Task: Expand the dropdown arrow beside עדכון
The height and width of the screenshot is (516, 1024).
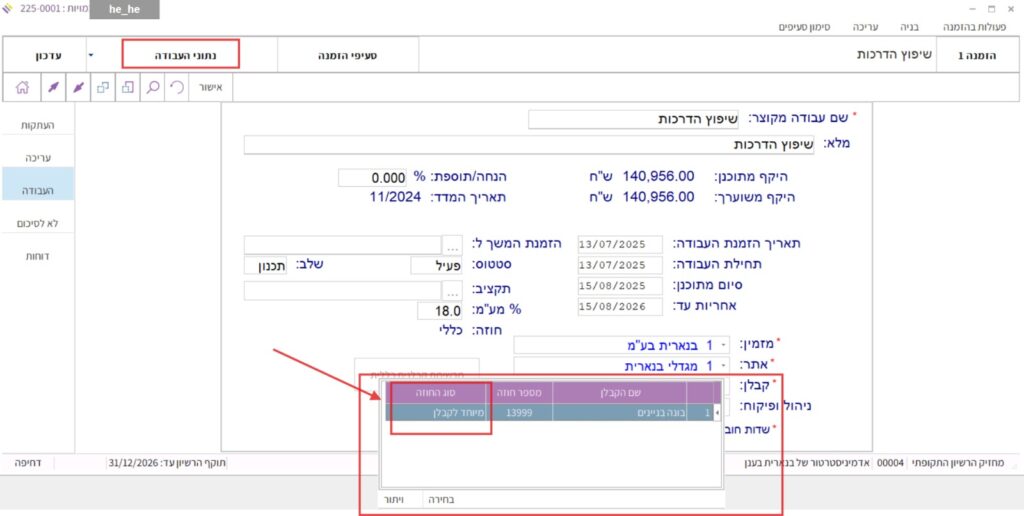Action: [x=91, y=54]
